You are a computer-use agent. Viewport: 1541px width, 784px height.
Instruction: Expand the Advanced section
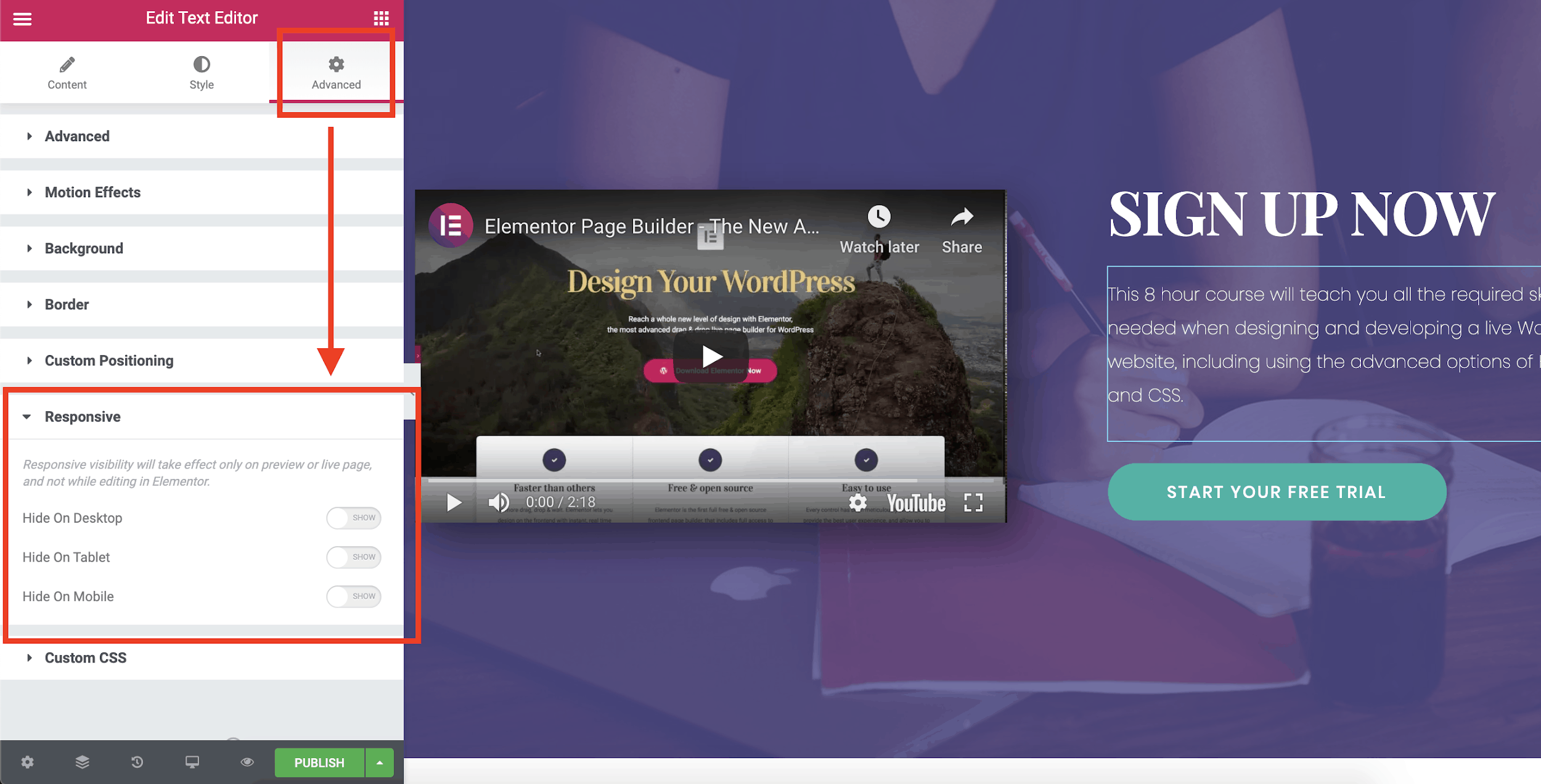[x=77, y=135]
